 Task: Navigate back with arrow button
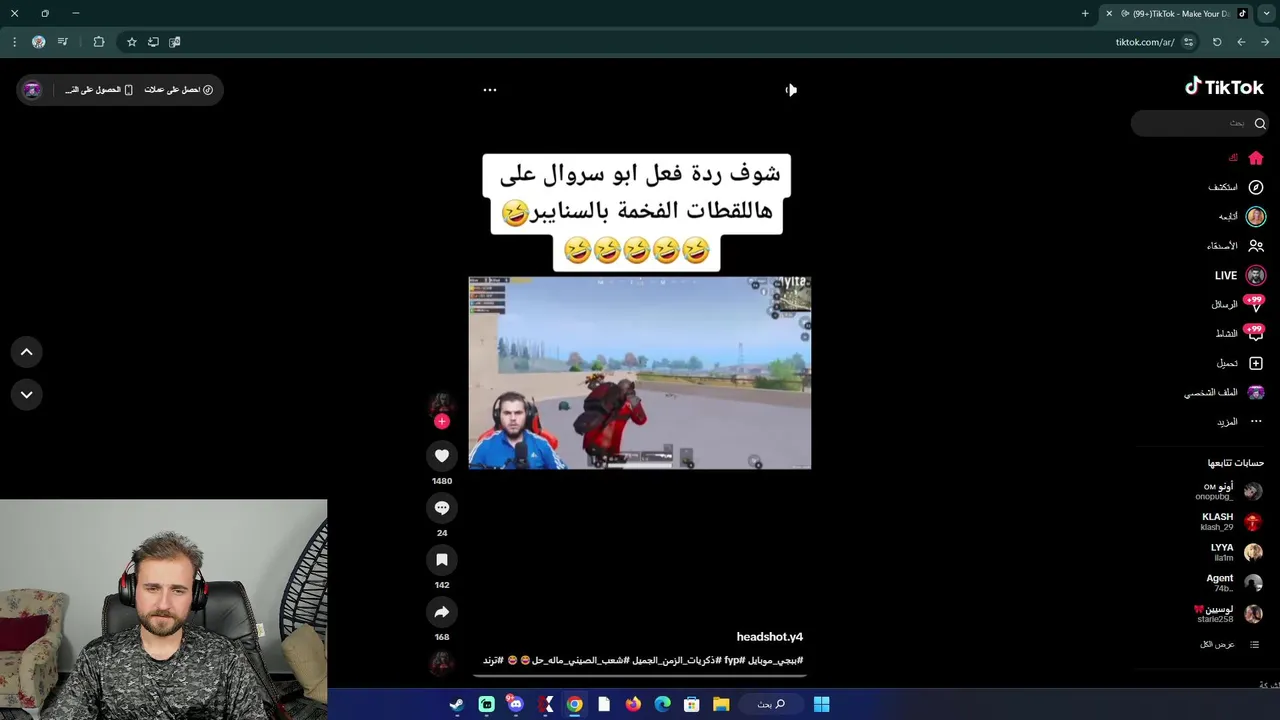[1241, 42]
